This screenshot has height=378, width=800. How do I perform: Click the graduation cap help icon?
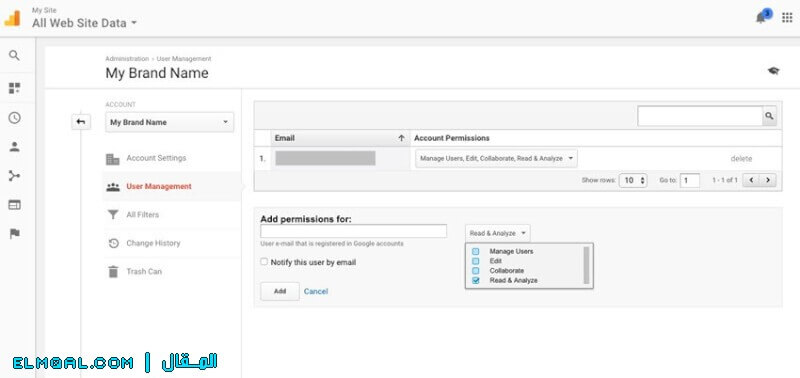tap(773, 71)
